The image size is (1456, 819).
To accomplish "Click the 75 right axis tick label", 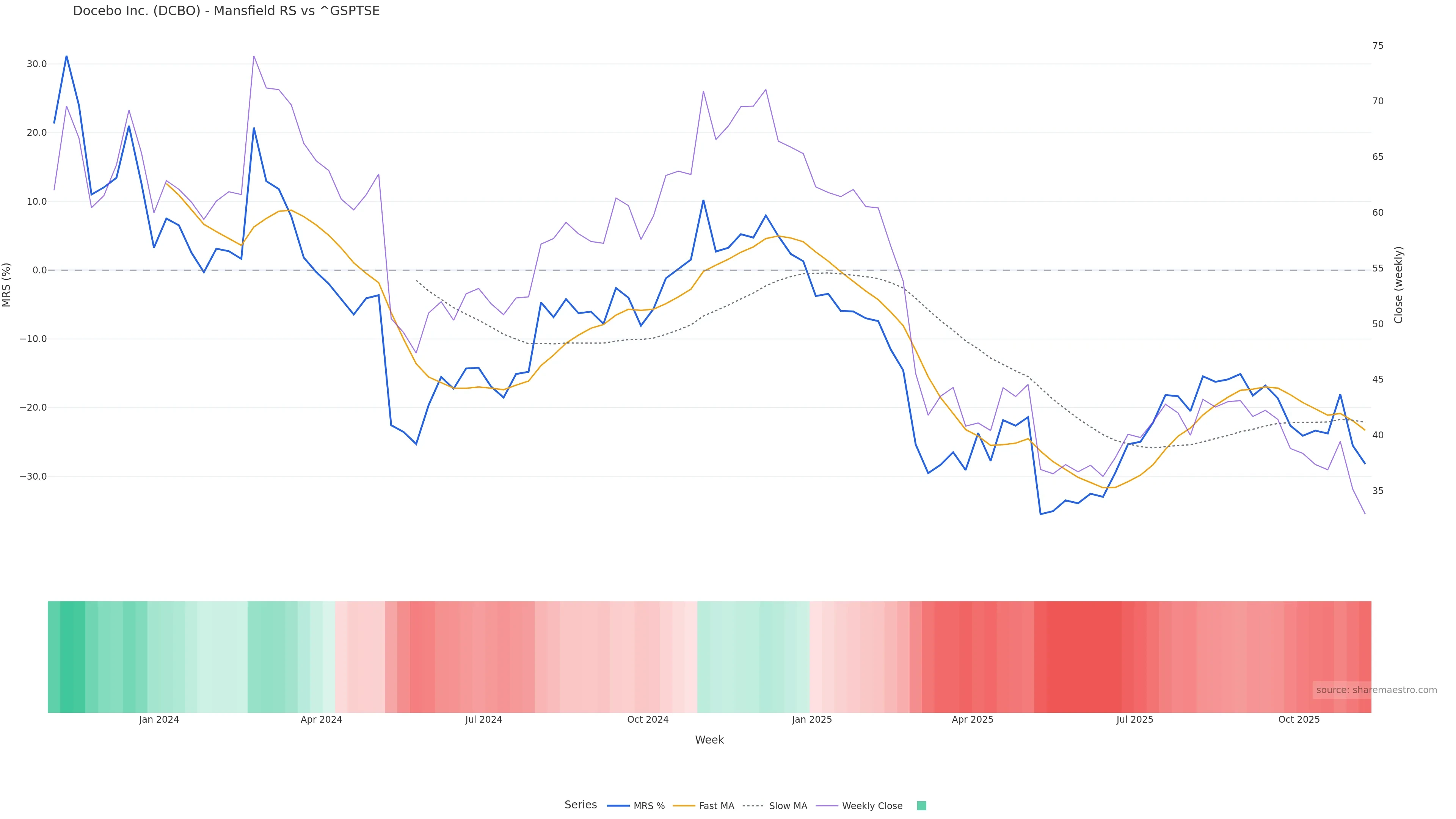I will [1378, 46].
